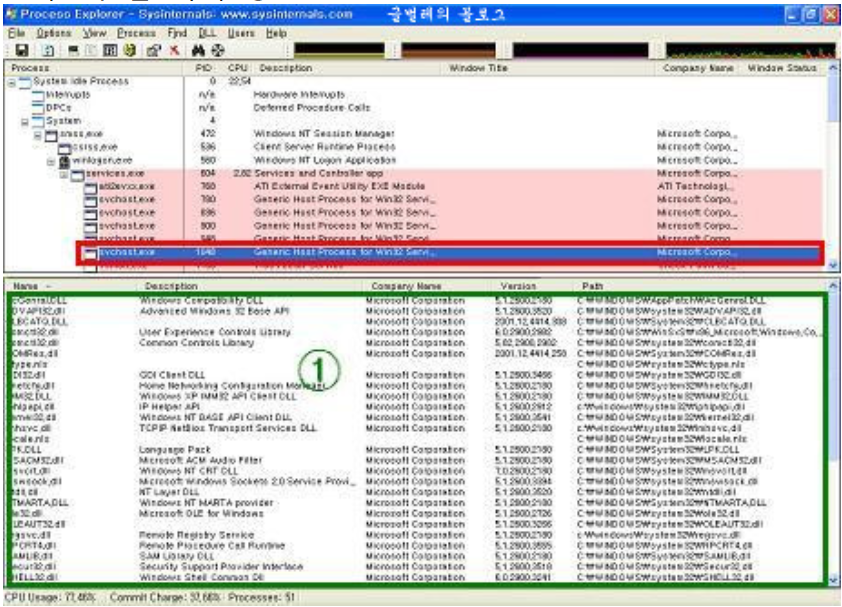Open the process Properties toolbar icon

click(154, 50)
